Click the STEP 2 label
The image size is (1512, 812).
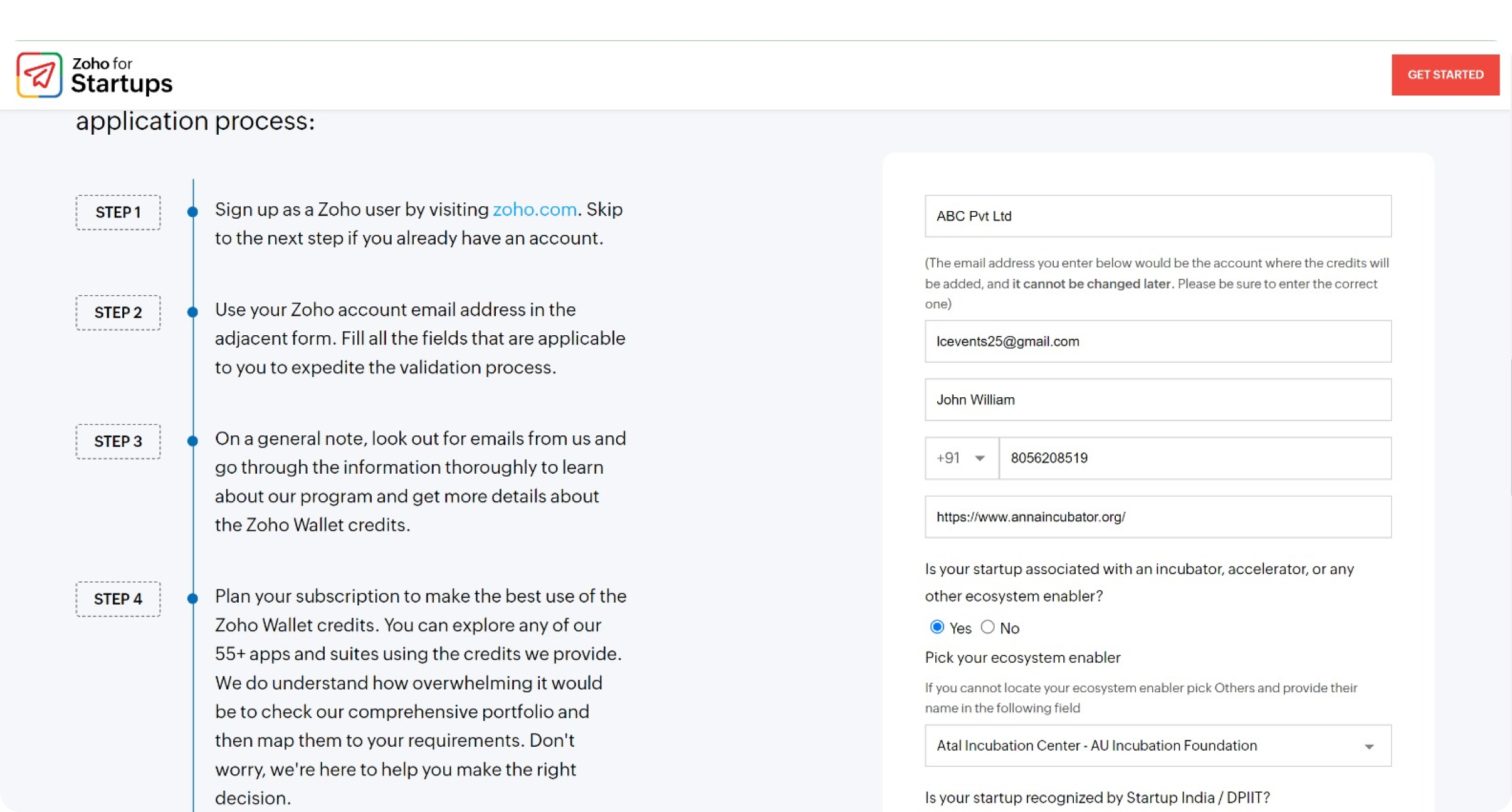pos(118,313)
